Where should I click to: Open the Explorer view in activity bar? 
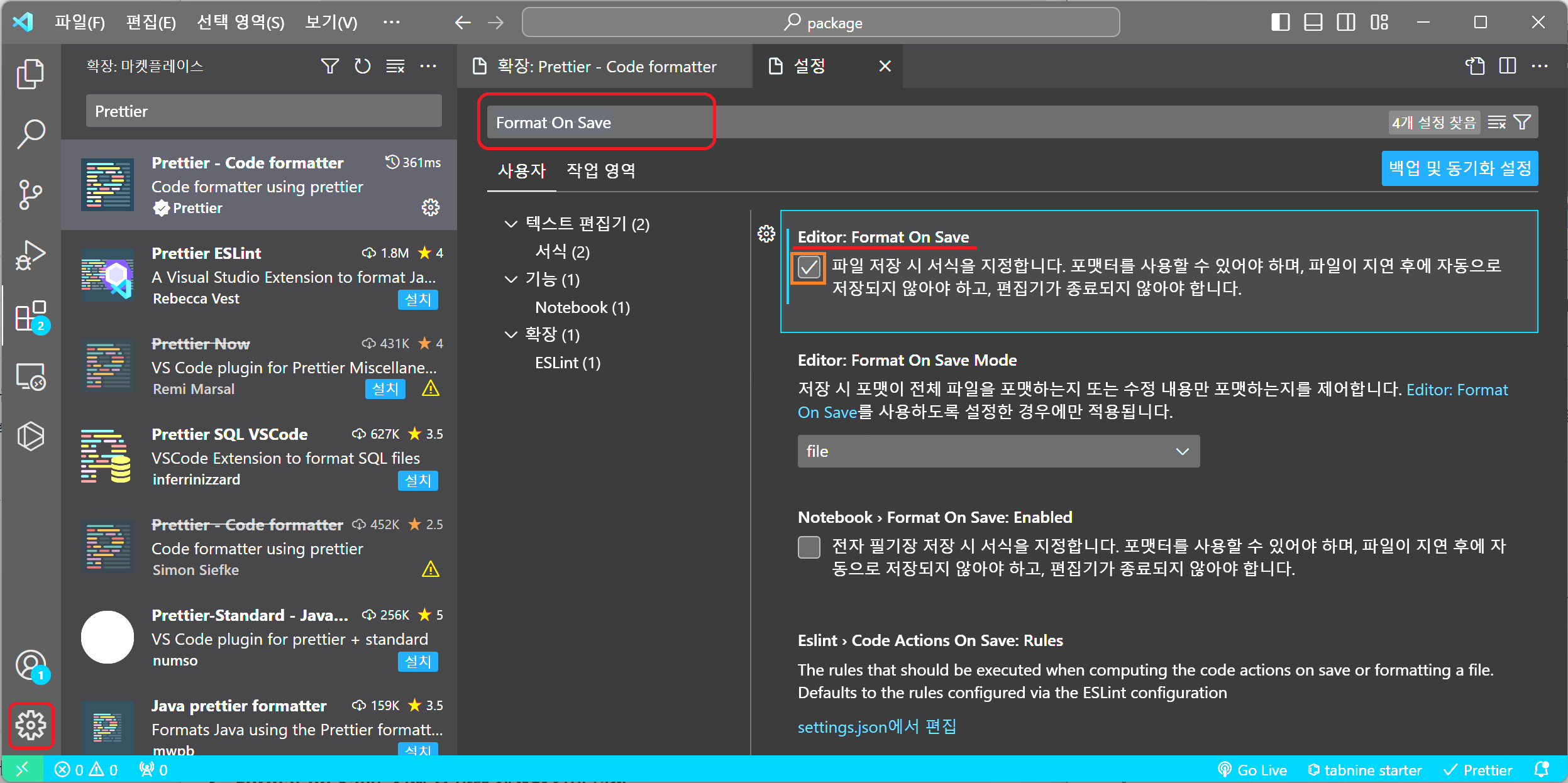30,74
